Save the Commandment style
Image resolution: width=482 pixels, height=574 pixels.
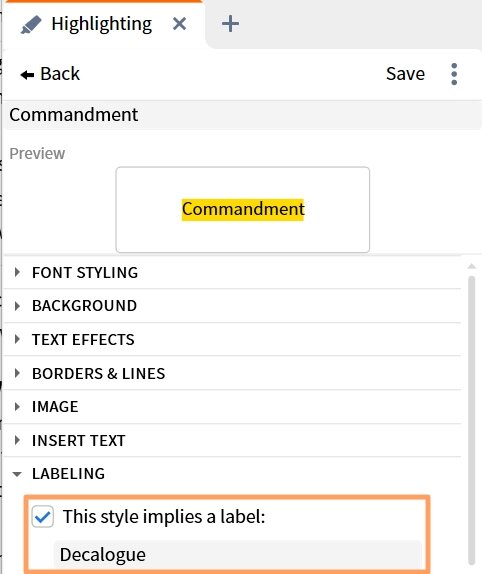point(405,74)
